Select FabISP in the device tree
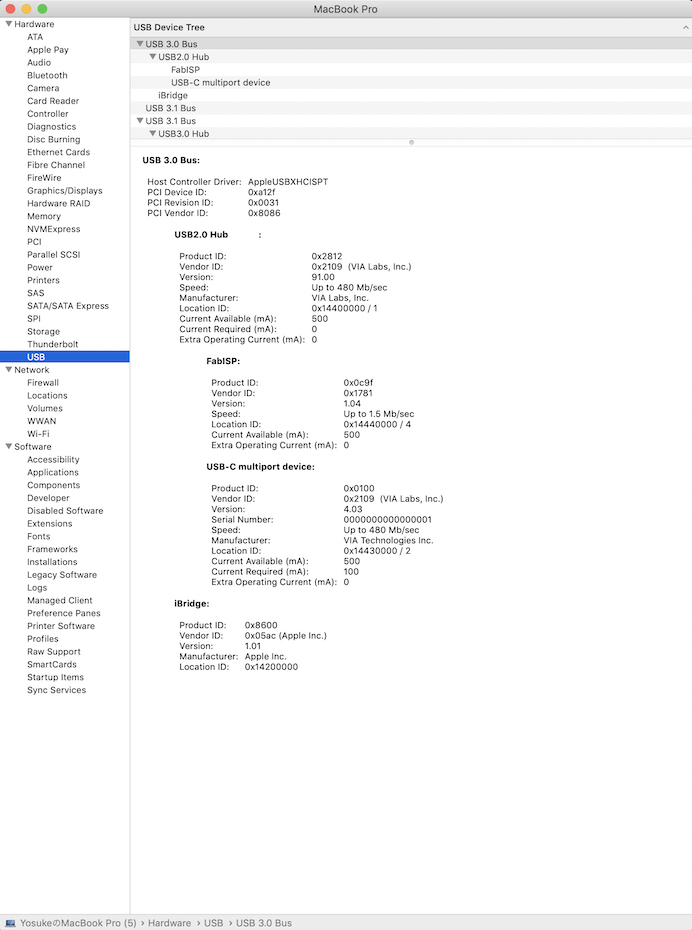The image size is (692, 930). [186, 69]
